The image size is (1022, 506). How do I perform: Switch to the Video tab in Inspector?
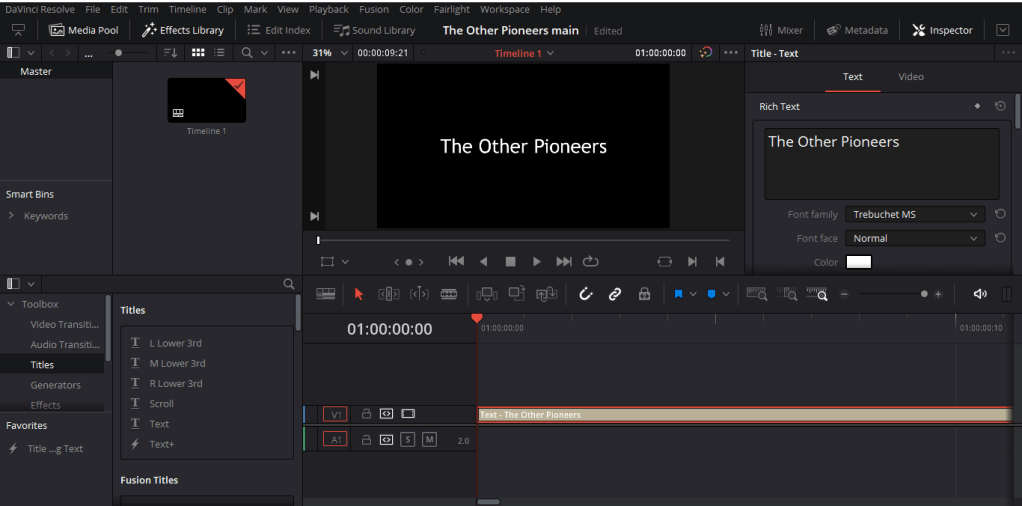click(x=910, y=77)
